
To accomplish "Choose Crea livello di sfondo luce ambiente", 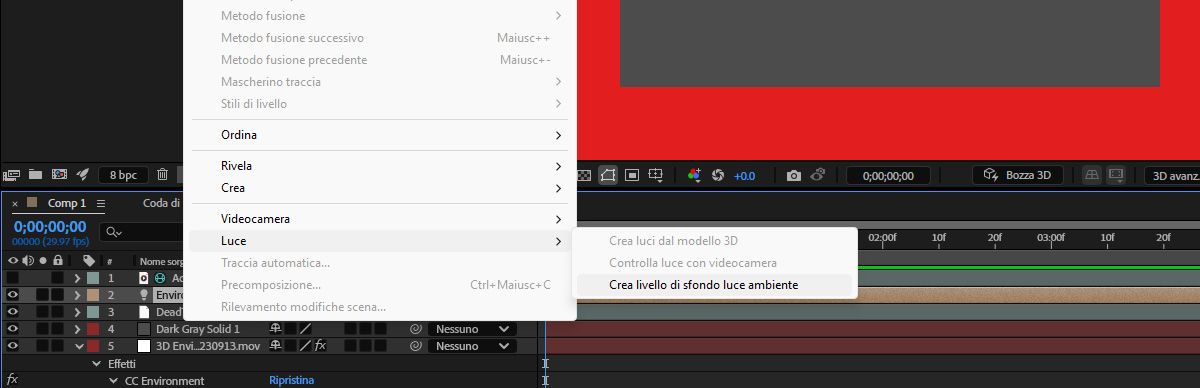I will coord(714,285).
